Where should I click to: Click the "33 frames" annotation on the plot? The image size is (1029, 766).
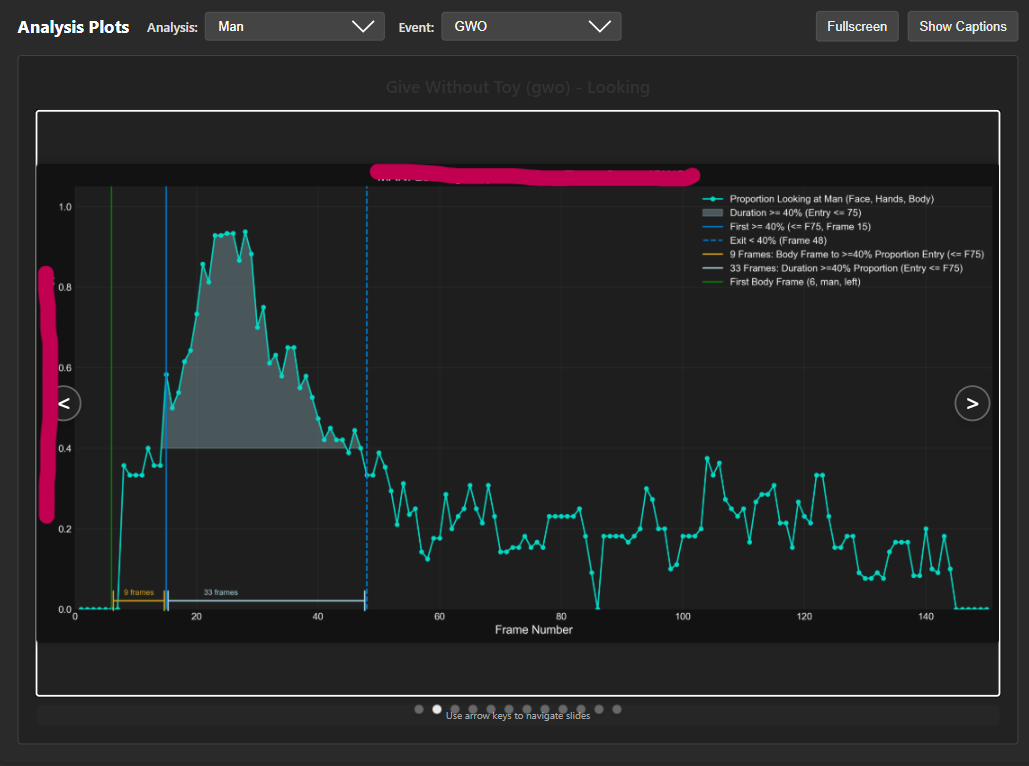pos(220,592)
